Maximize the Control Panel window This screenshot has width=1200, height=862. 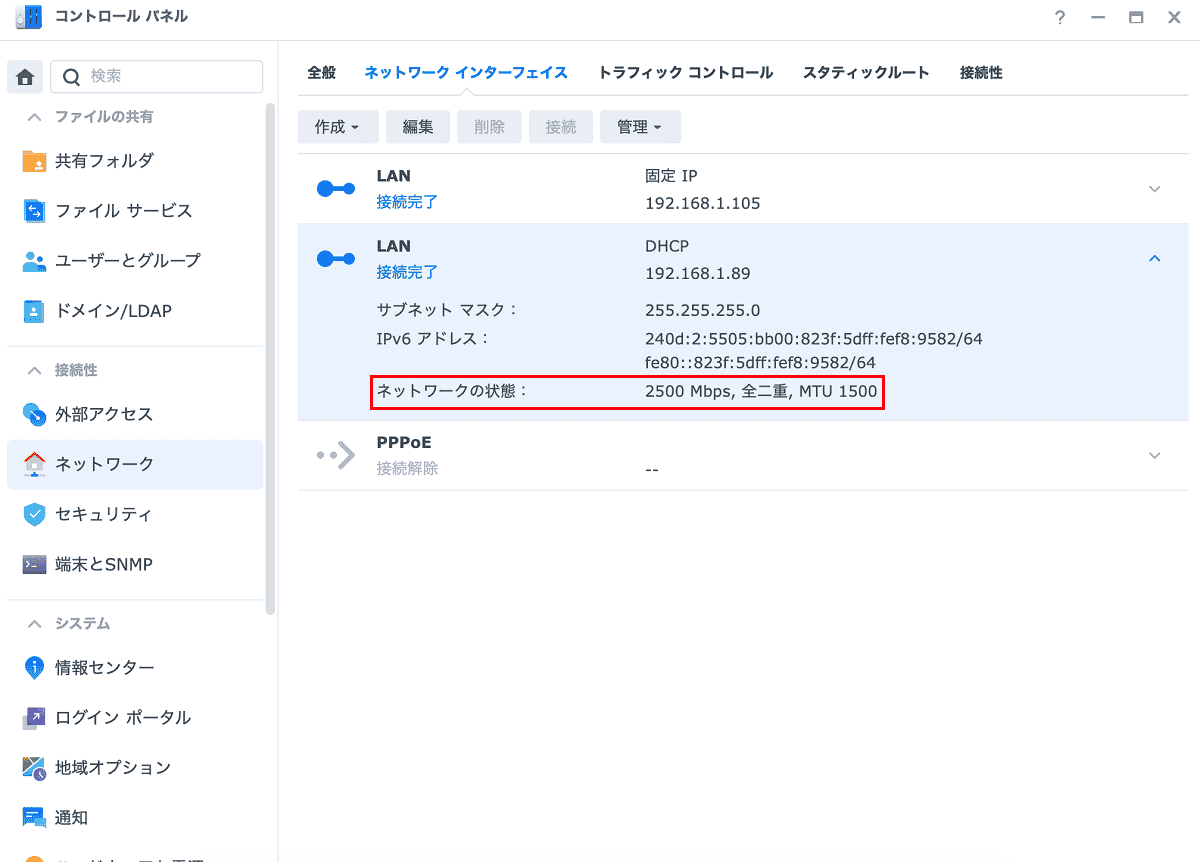[x=1136, y=18]
